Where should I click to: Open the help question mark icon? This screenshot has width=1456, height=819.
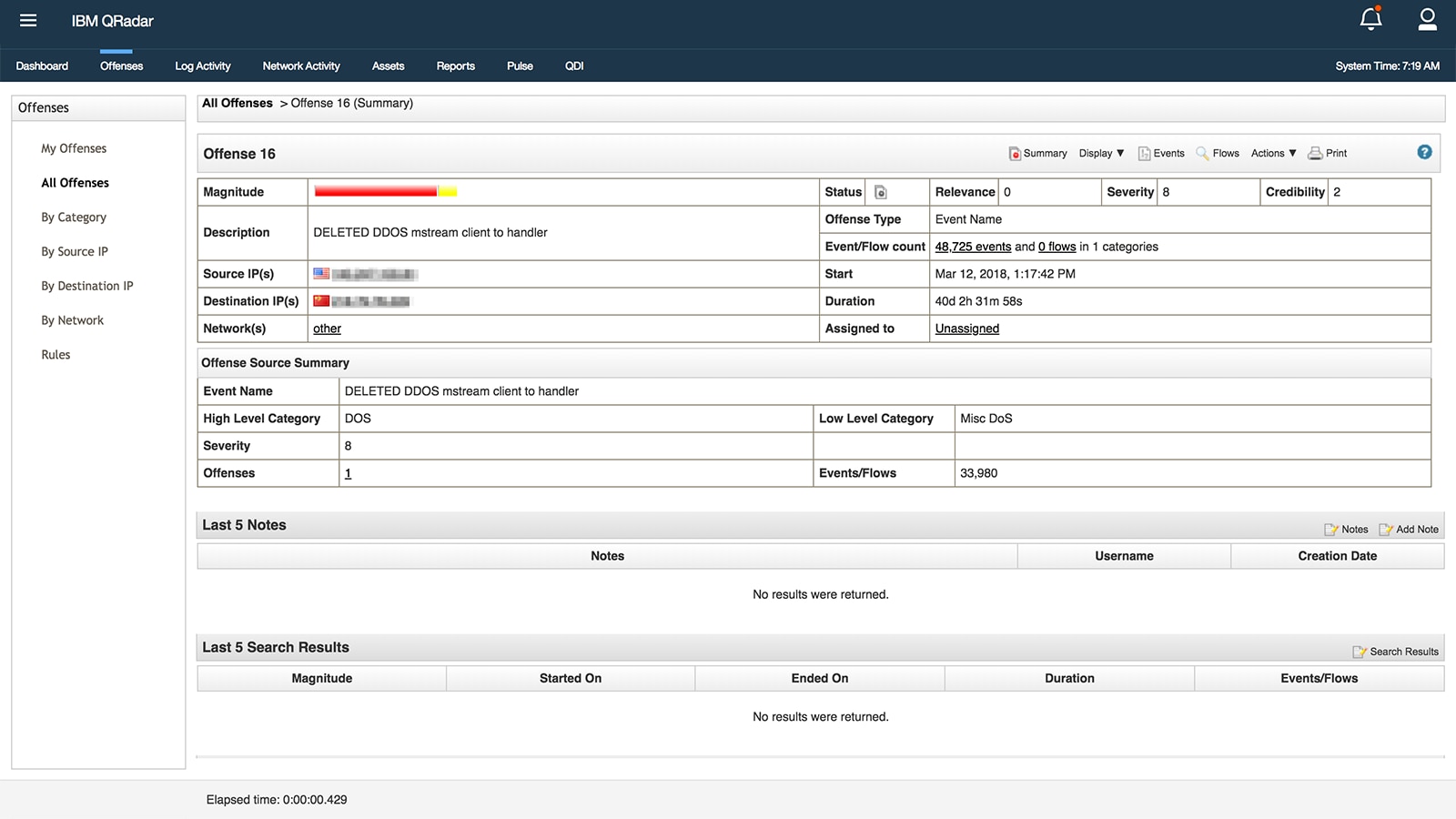(1424, 152)
